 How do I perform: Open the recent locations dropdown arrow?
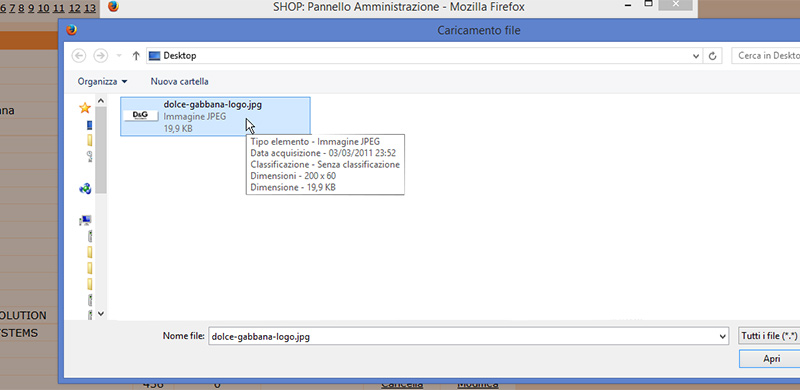pyautogui.click(x=119, y=56)
